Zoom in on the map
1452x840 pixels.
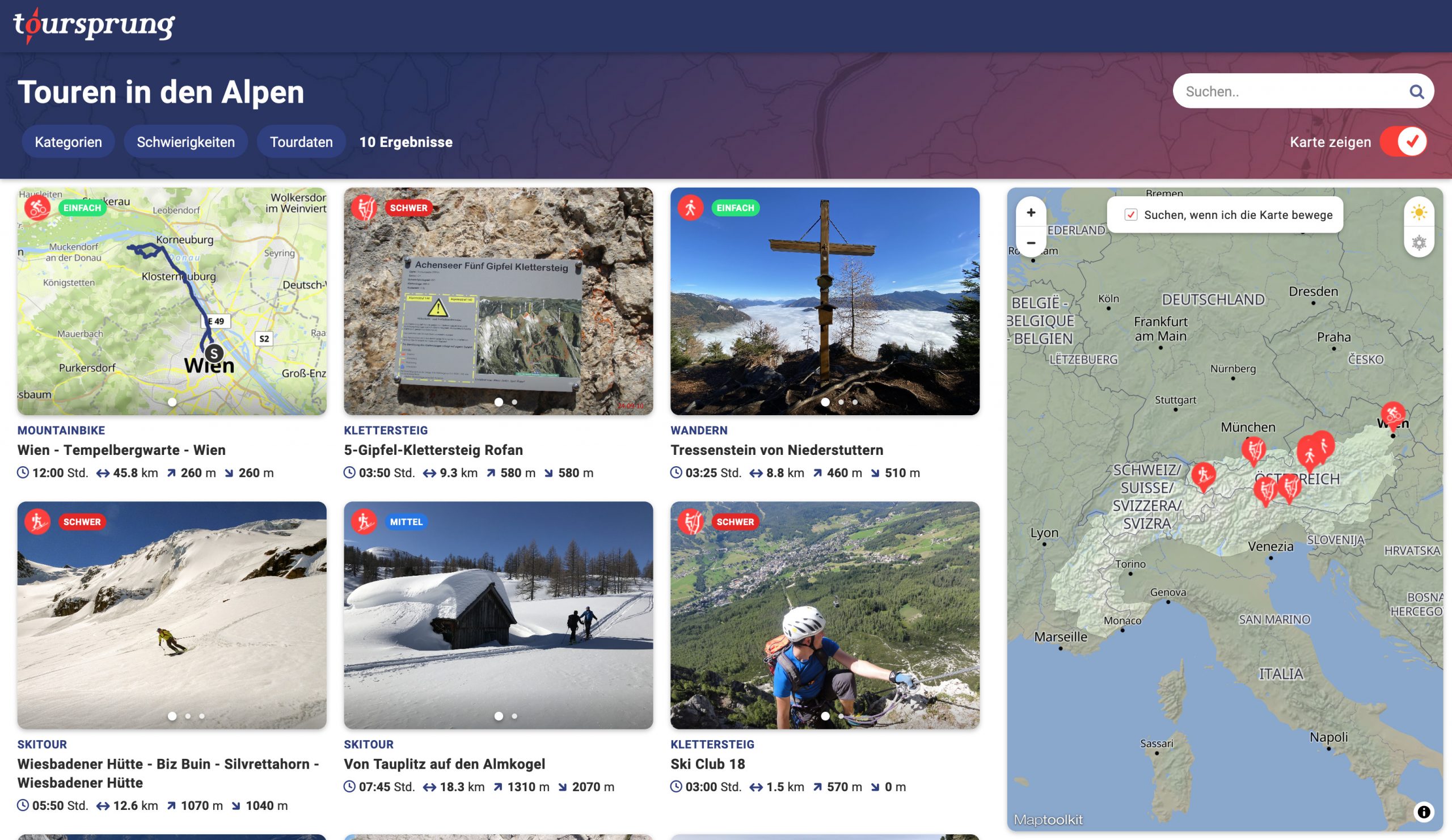[x=1031, y=213]
